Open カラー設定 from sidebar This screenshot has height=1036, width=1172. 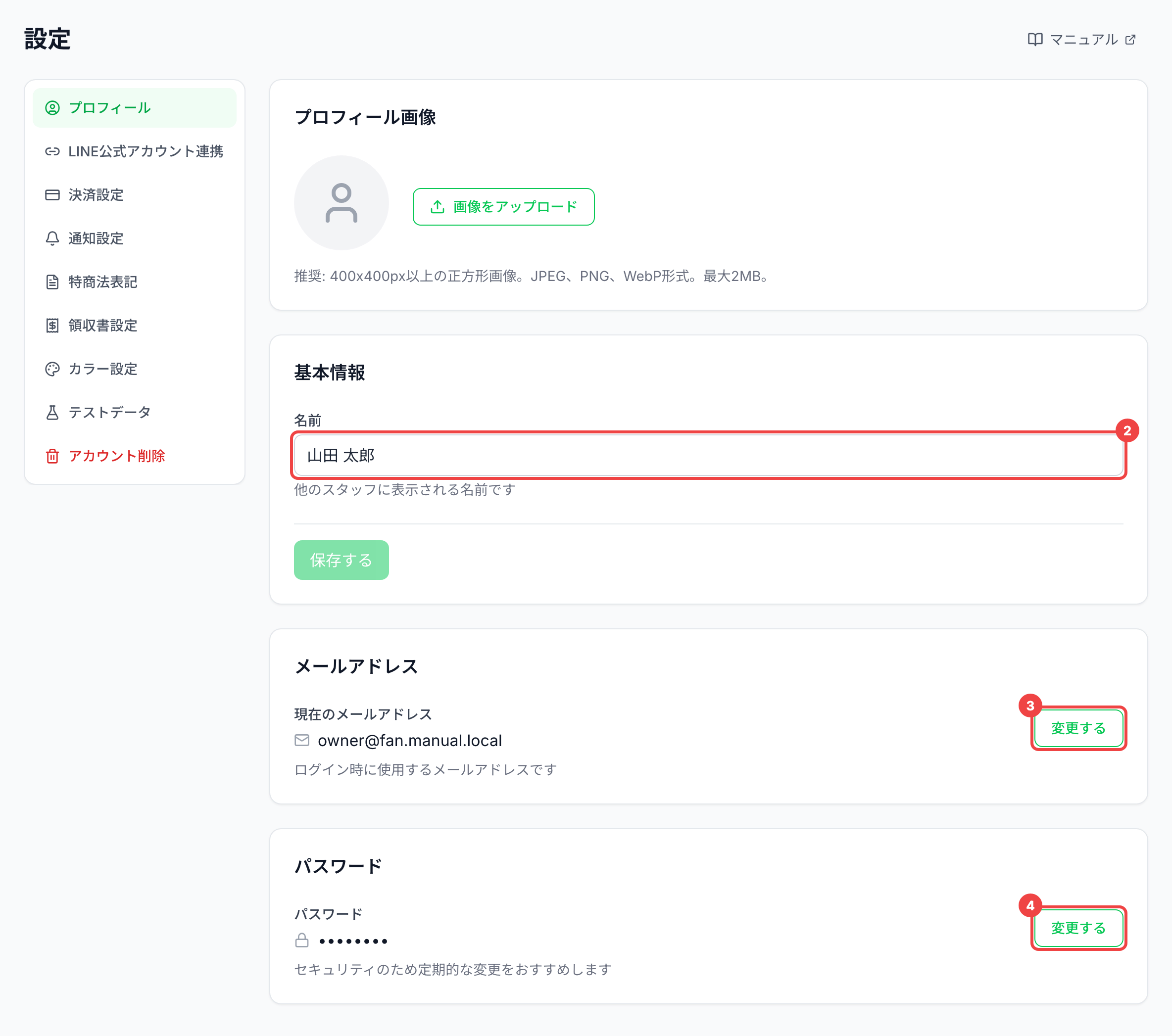(135, 369)
